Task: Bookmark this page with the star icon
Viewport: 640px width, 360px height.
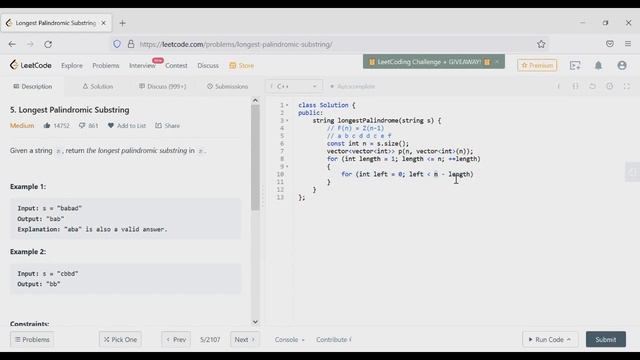Action: (541, 44)
